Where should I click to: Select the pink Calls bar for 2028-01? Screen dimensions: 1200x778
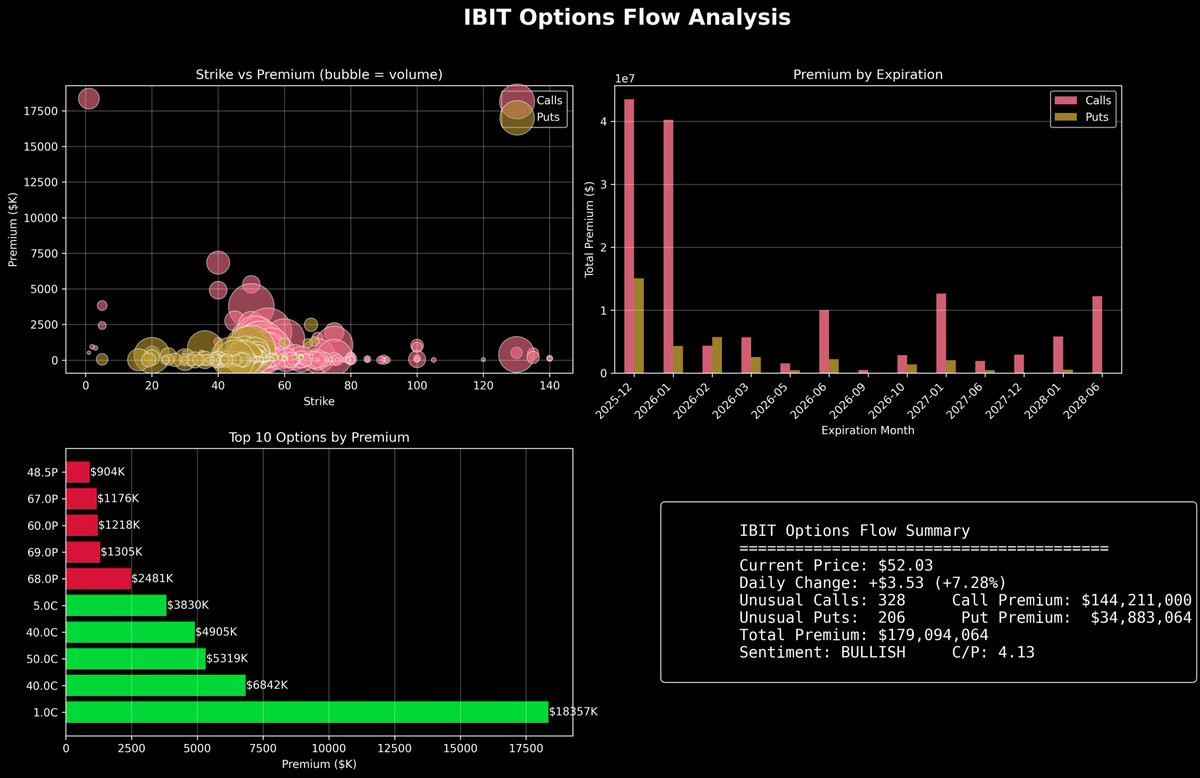click(x=1058, y=354)
